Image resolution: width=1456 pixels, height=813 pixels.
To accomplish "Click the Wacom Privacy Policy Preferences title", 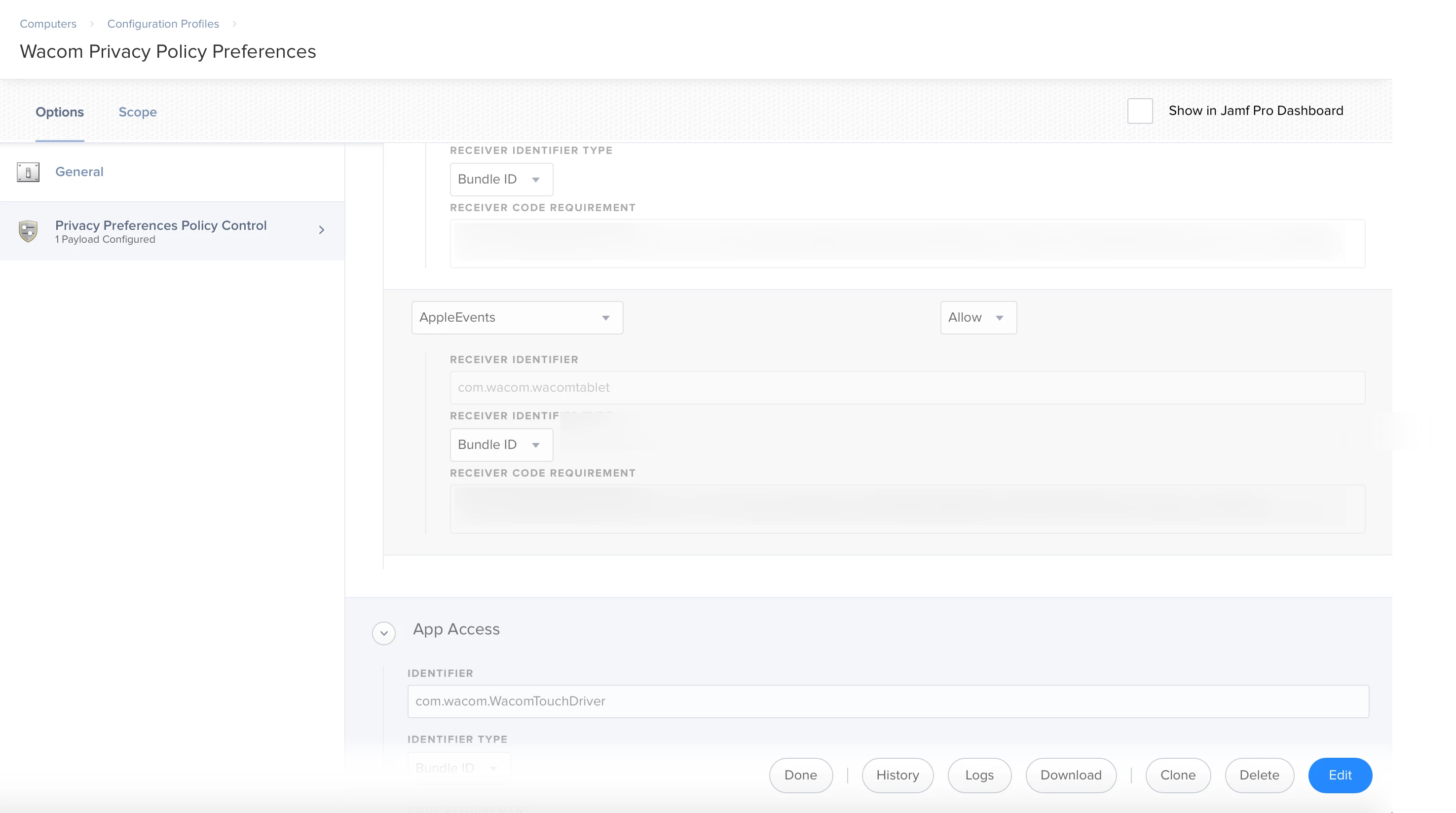I will click(168, 51).
